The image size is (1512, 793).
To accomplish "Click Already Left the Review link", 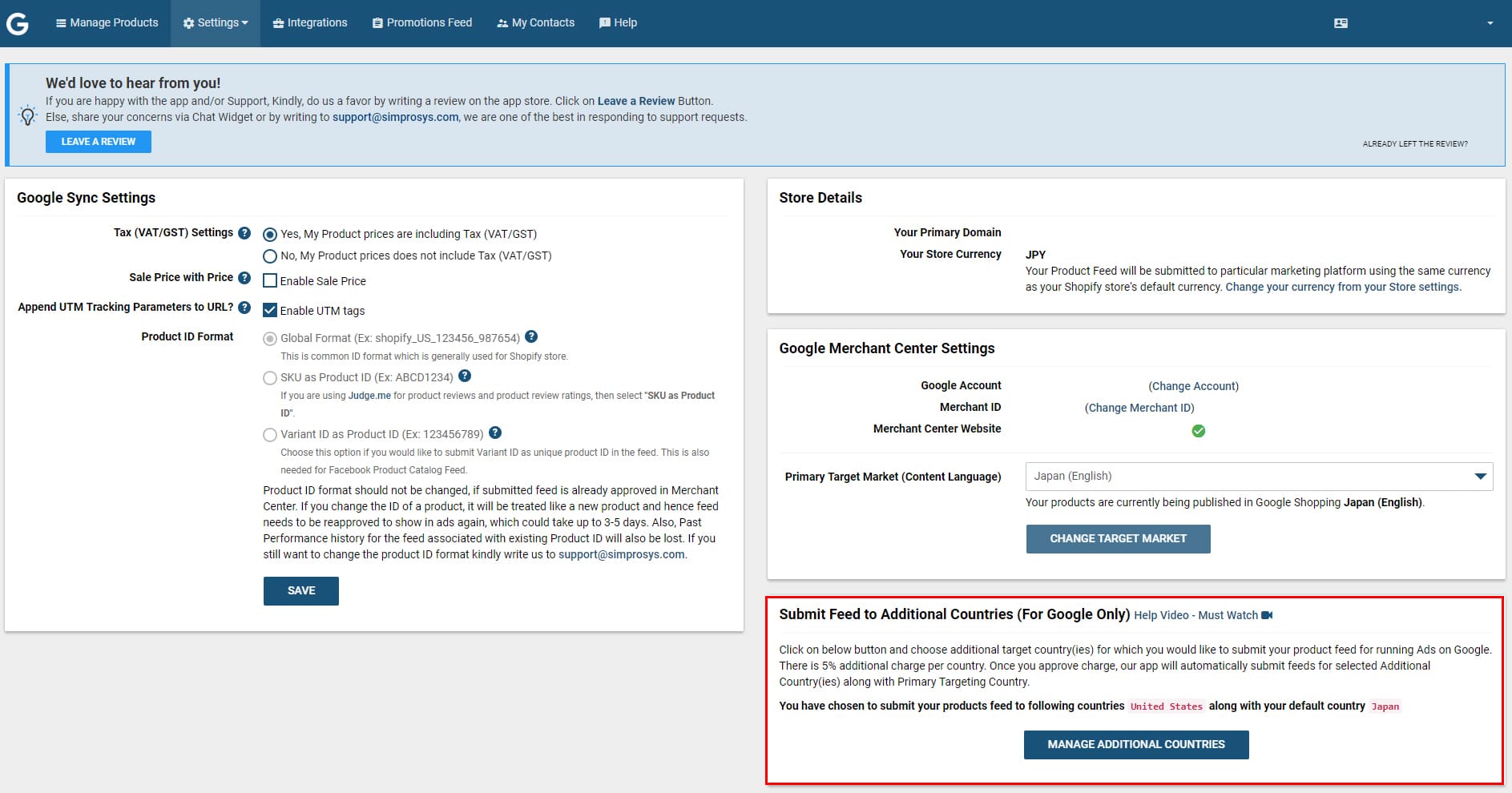I will (1415, 144).
